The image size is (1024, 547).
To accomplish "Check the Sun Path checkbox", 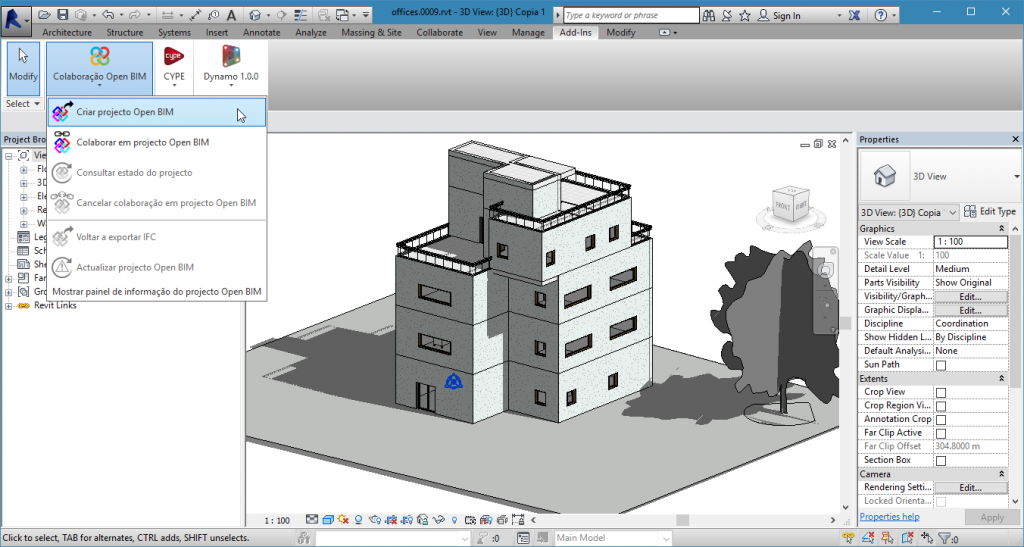I will click(x=940, y=365).
